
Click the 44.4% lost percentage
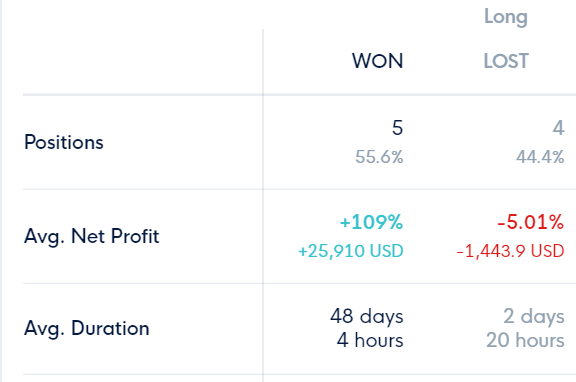[x=540, y=157]
